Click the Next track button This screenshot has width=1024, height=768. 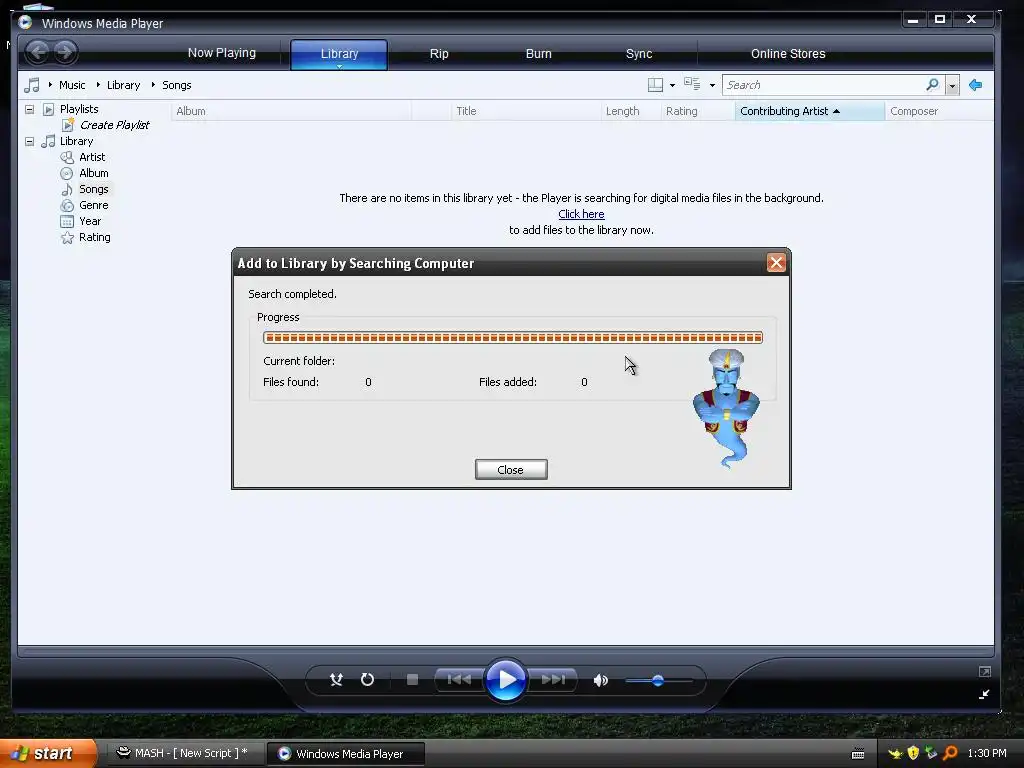[552, 680]
